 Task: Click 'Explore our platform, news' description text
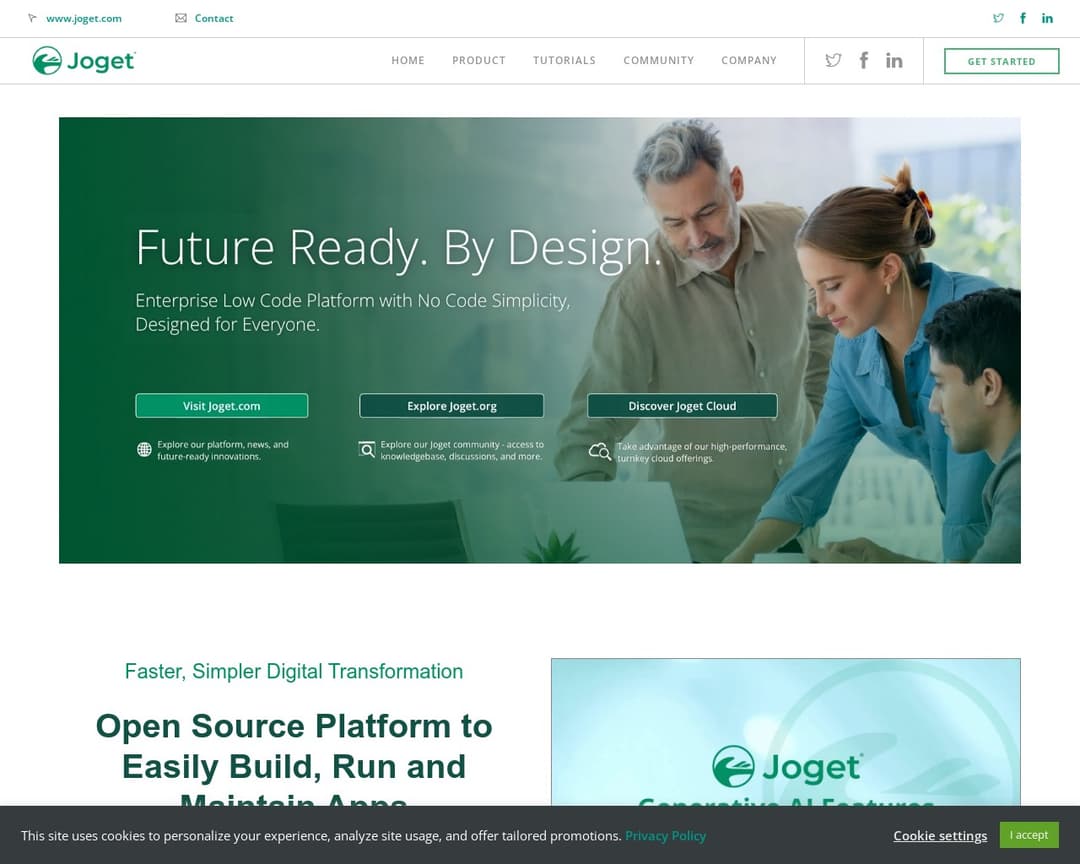coord(222,451)
